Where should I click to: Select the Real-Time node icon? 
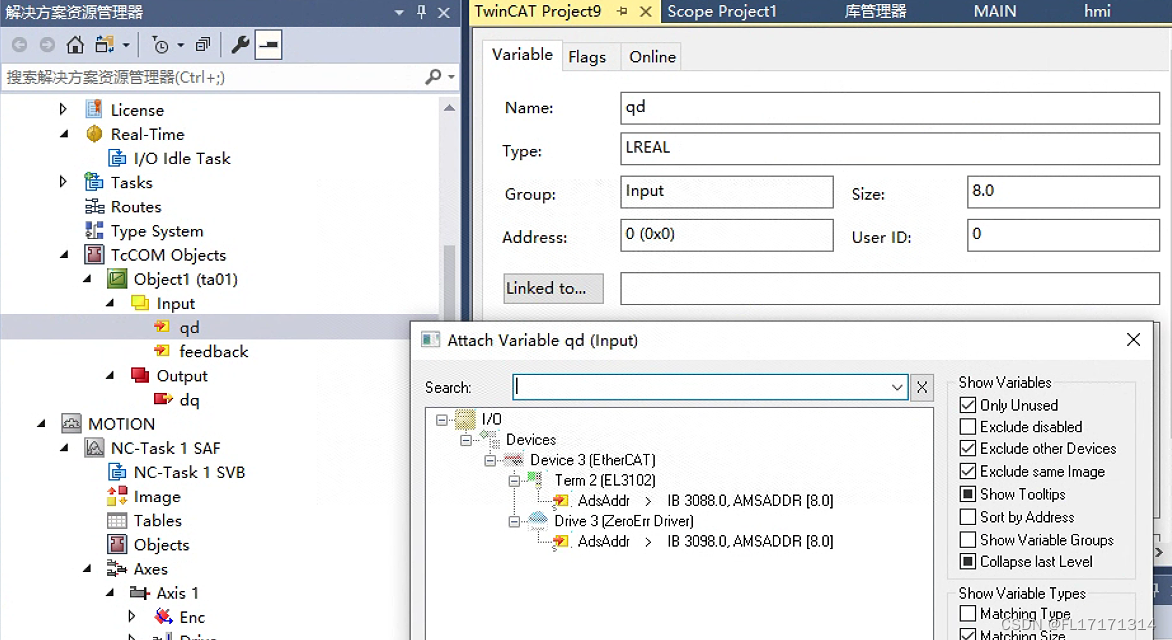tap(93, 134)
